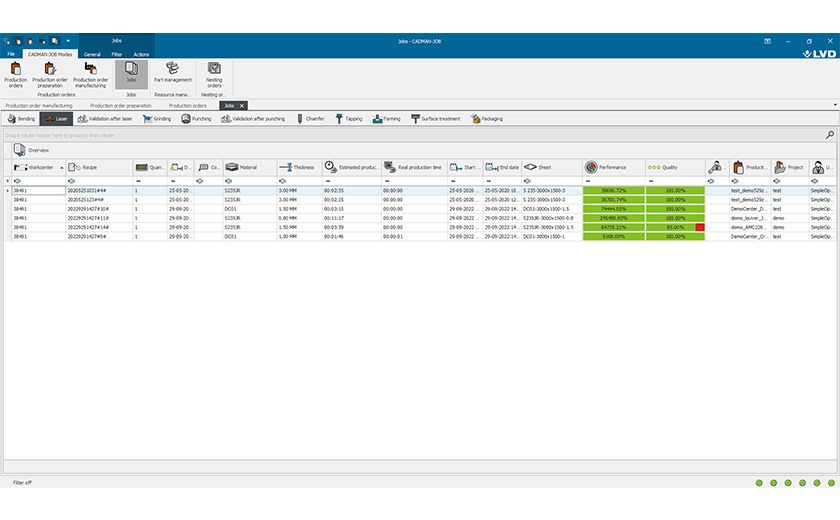Viewport: 840px width, 520px height.
Task: Show Grinding jobs
Action: (x=157, y=119)
